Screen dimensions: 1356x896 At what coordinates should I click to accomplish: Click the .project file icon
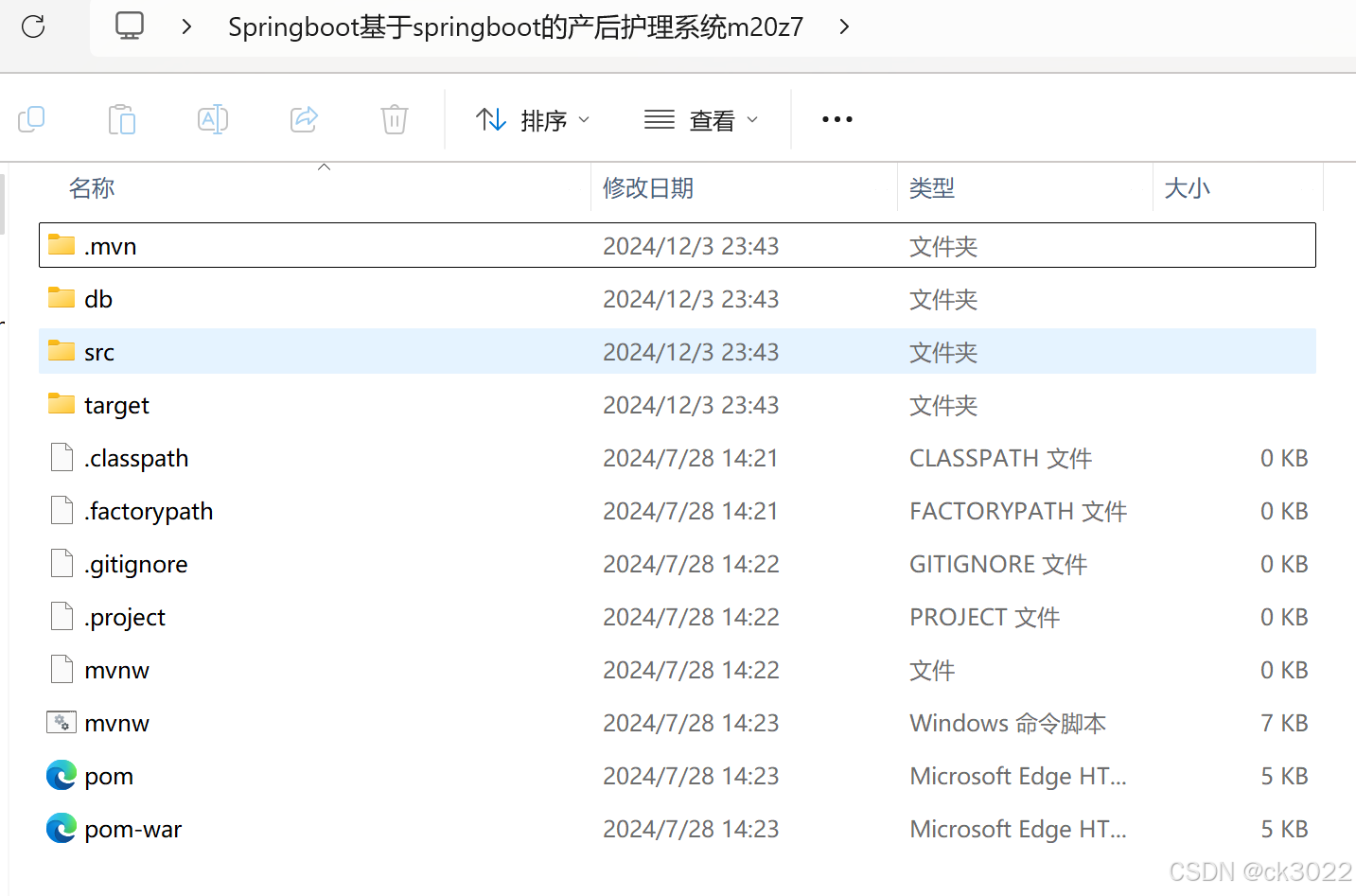coord(62,616)
